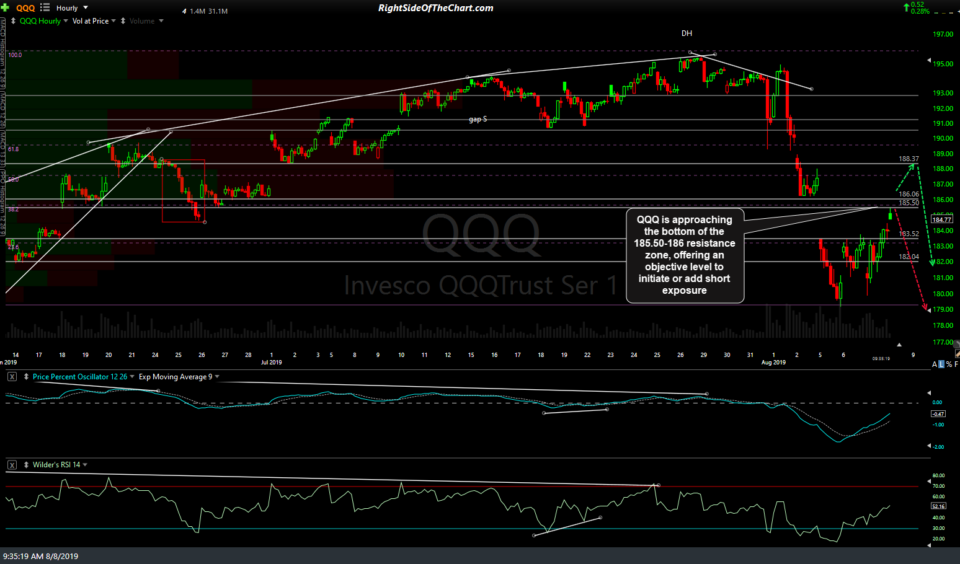Screen dimensions: 960x564
Task: Click the up triangle above the time axis
Action: coord(899,345)
